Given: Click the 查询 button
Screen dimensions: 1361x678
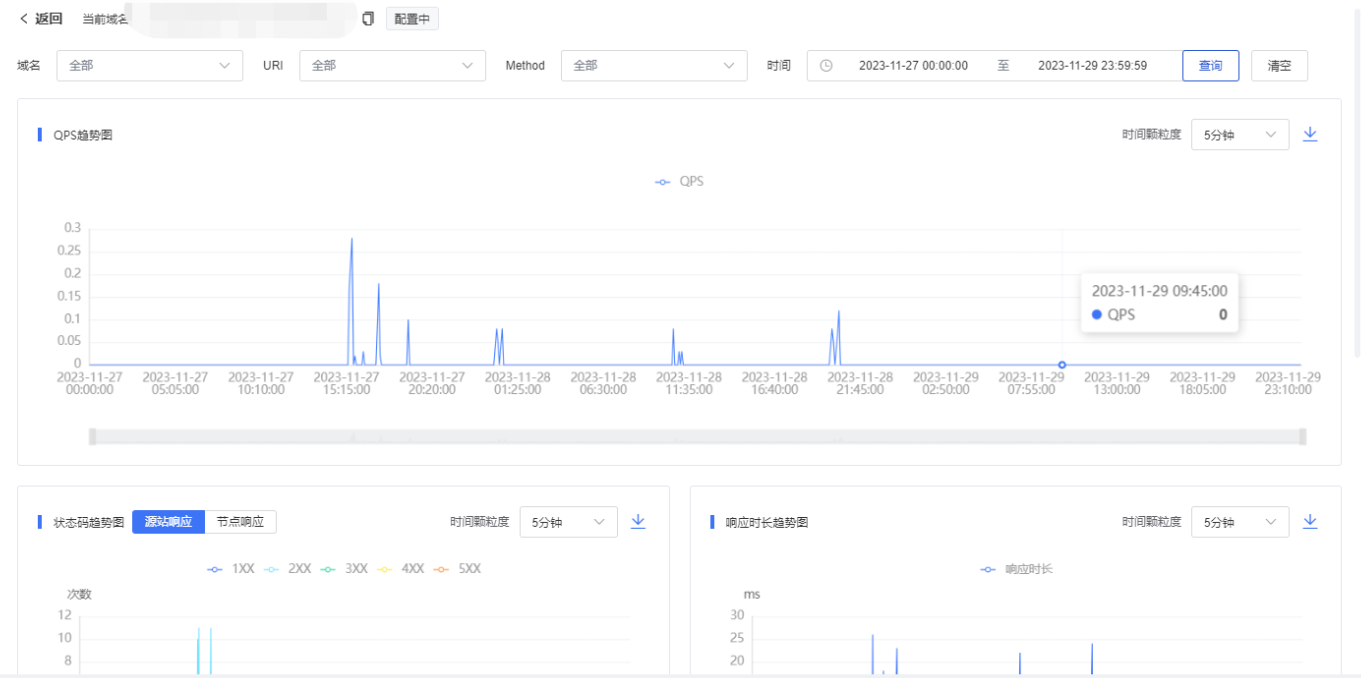Looking at the screenshot, I should click(x=1210, y=66).
